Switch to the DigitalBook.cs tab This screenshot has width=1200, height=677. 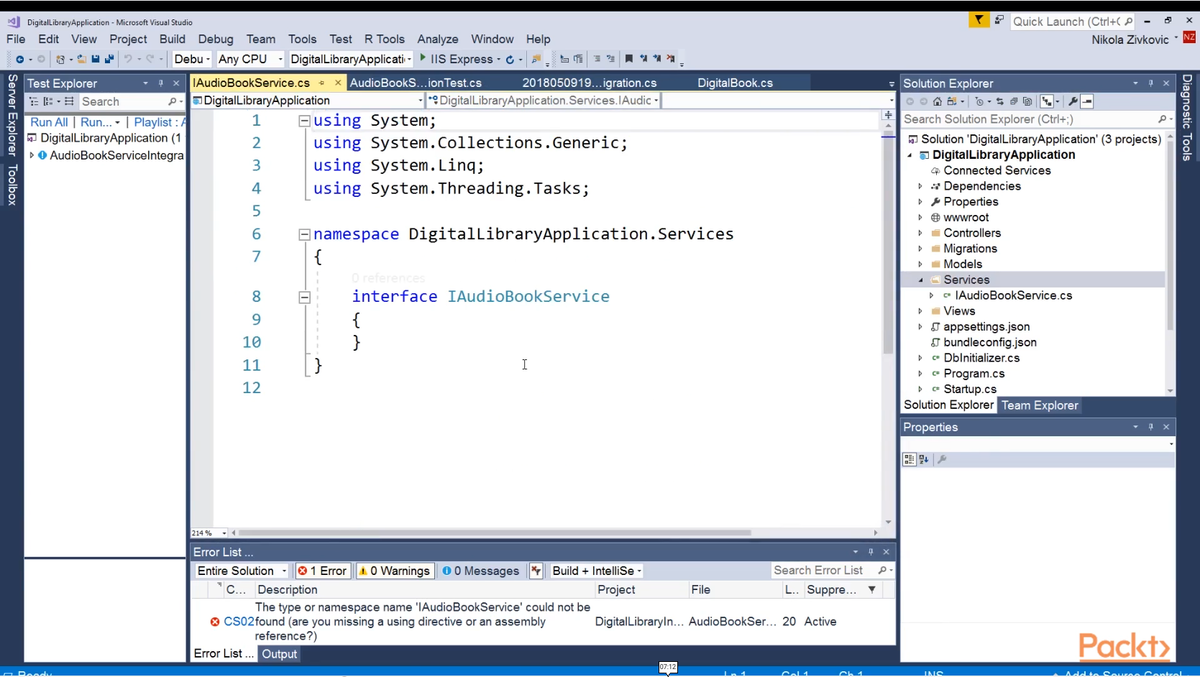735,83
